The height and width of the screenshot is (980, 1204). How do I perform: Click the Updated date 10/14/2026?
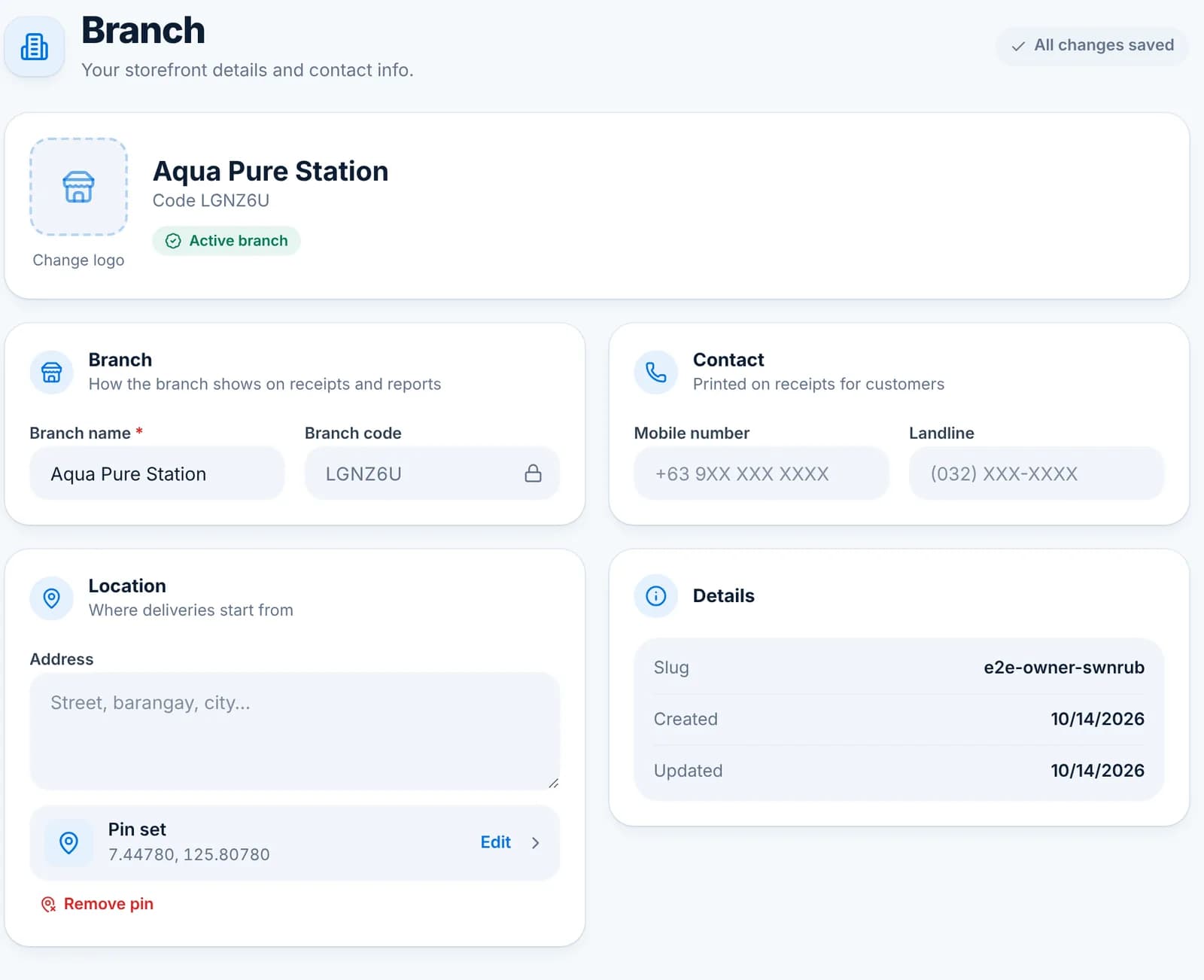tap(1097, 771)
